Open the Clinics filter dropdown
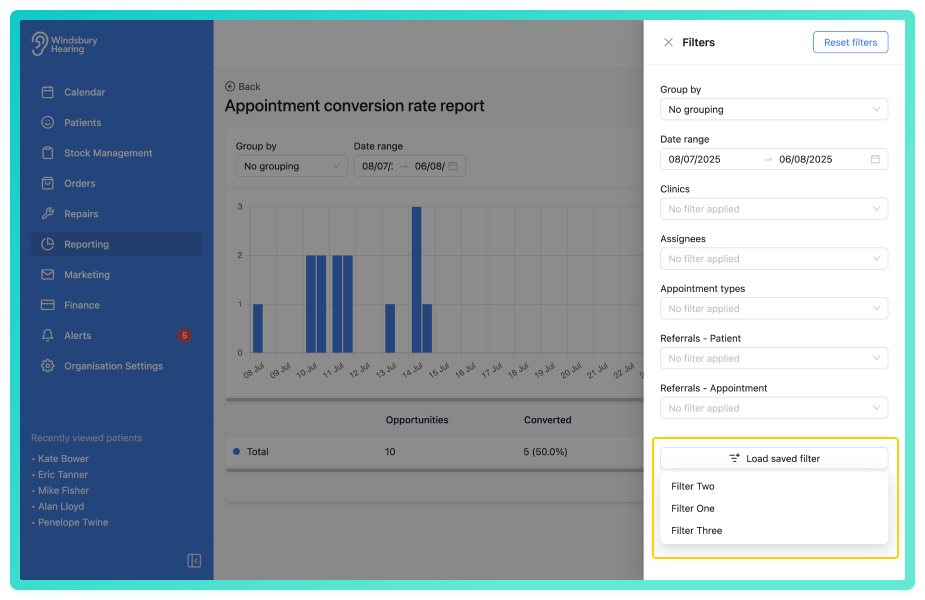 tap(773, 209)
